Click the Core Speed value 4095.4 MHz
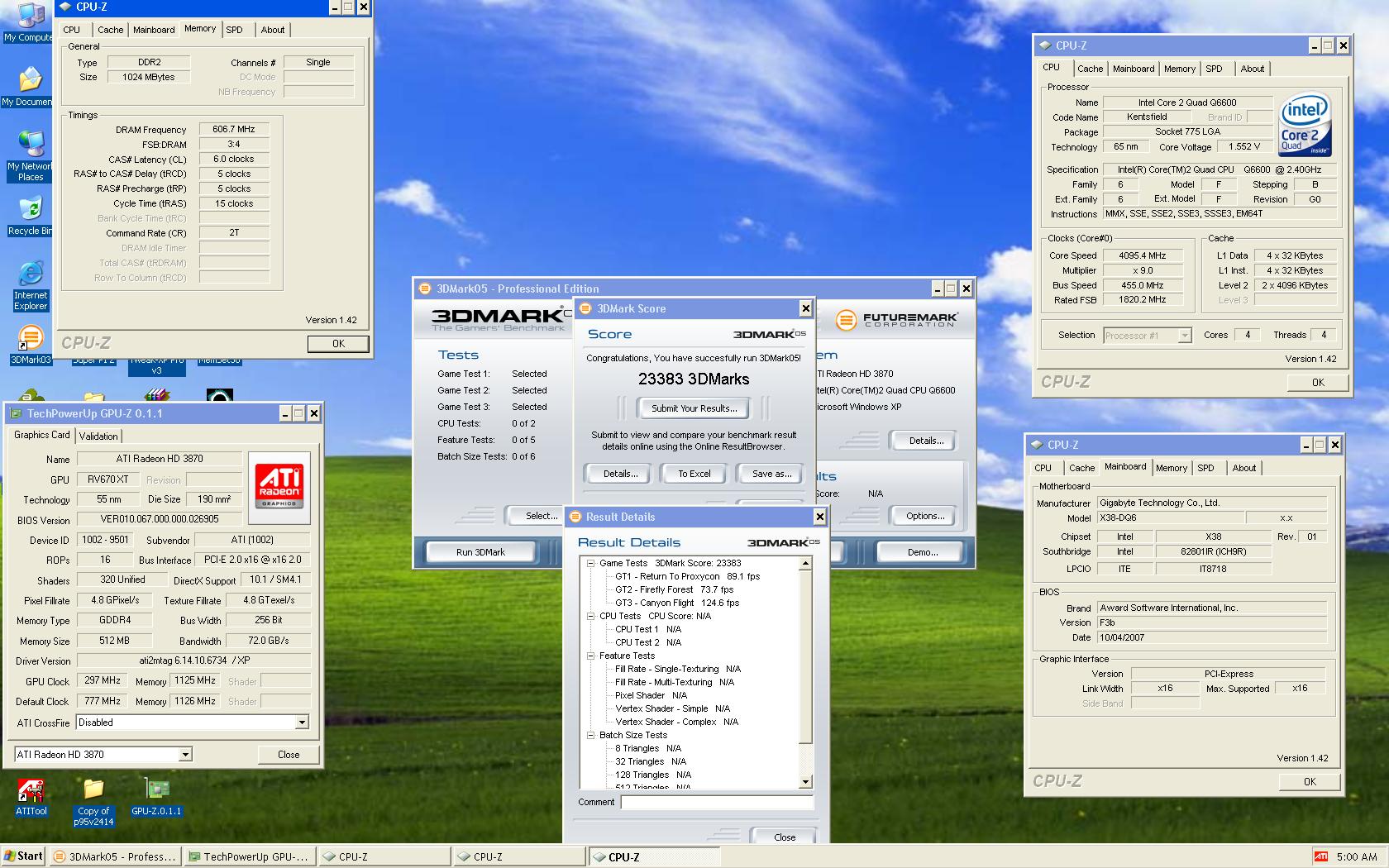Viewport: 1389px width, 868px height. point(1143,255)
